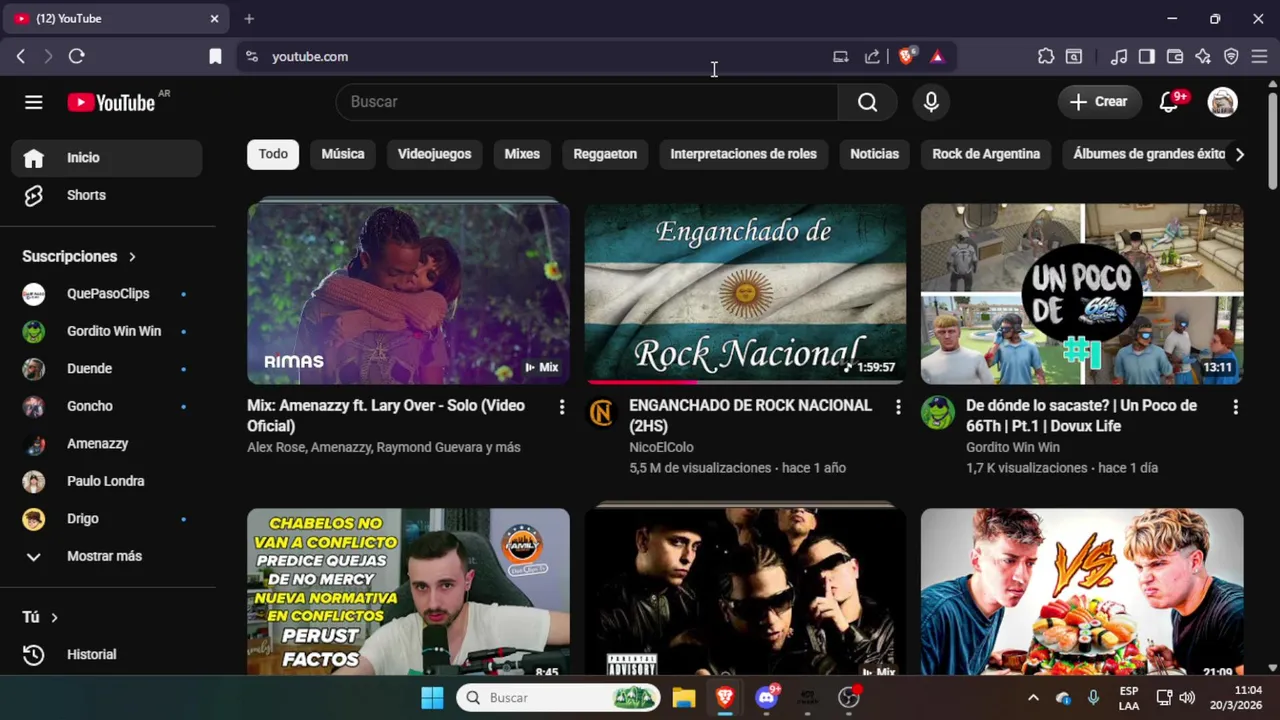Open the Chabelos no van a conflicto thumbnail
Viewport: 1280px width, 720px height.
coord(408,592)
